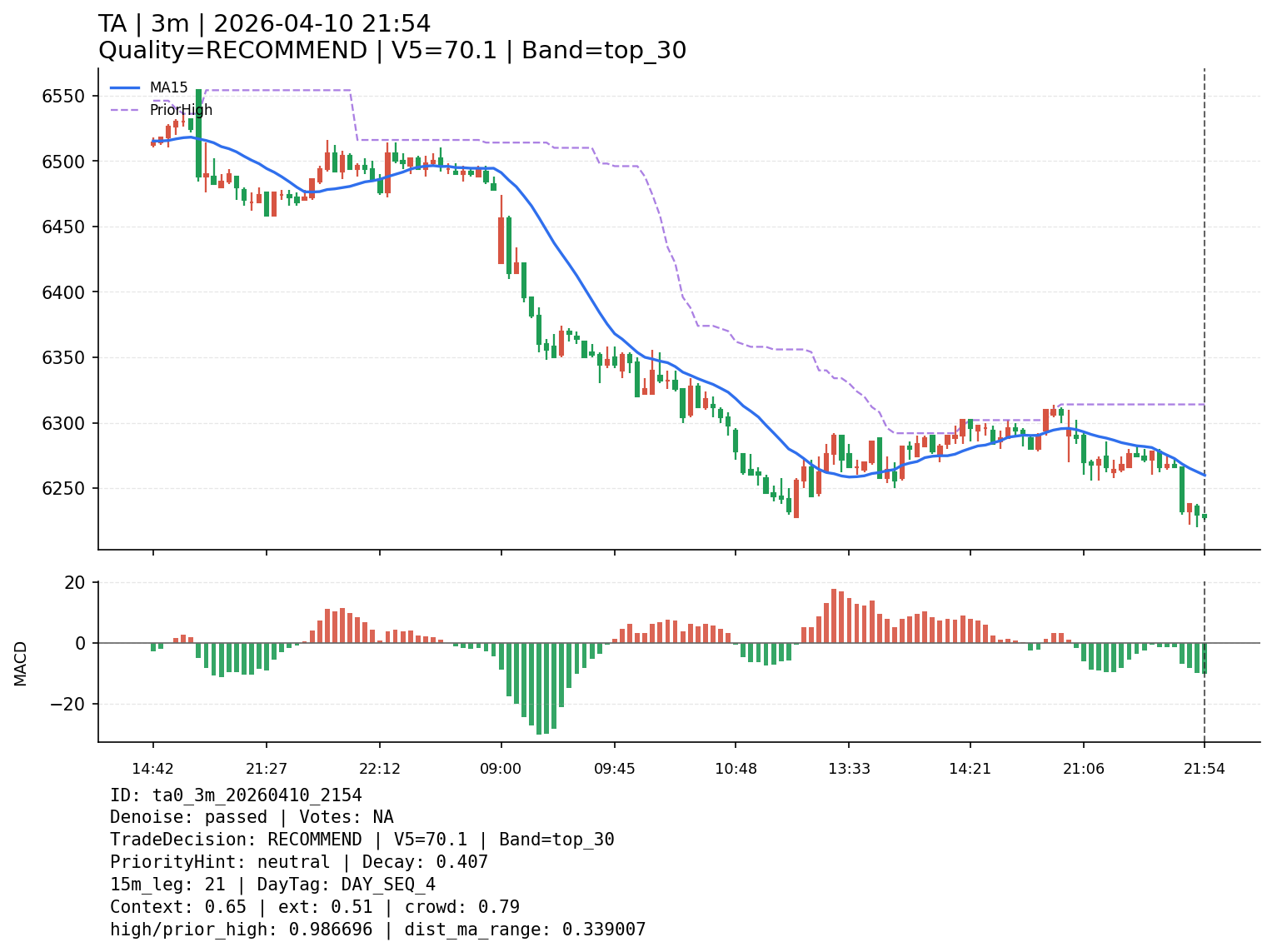Click the 6550 price axis label

(63, 96)
